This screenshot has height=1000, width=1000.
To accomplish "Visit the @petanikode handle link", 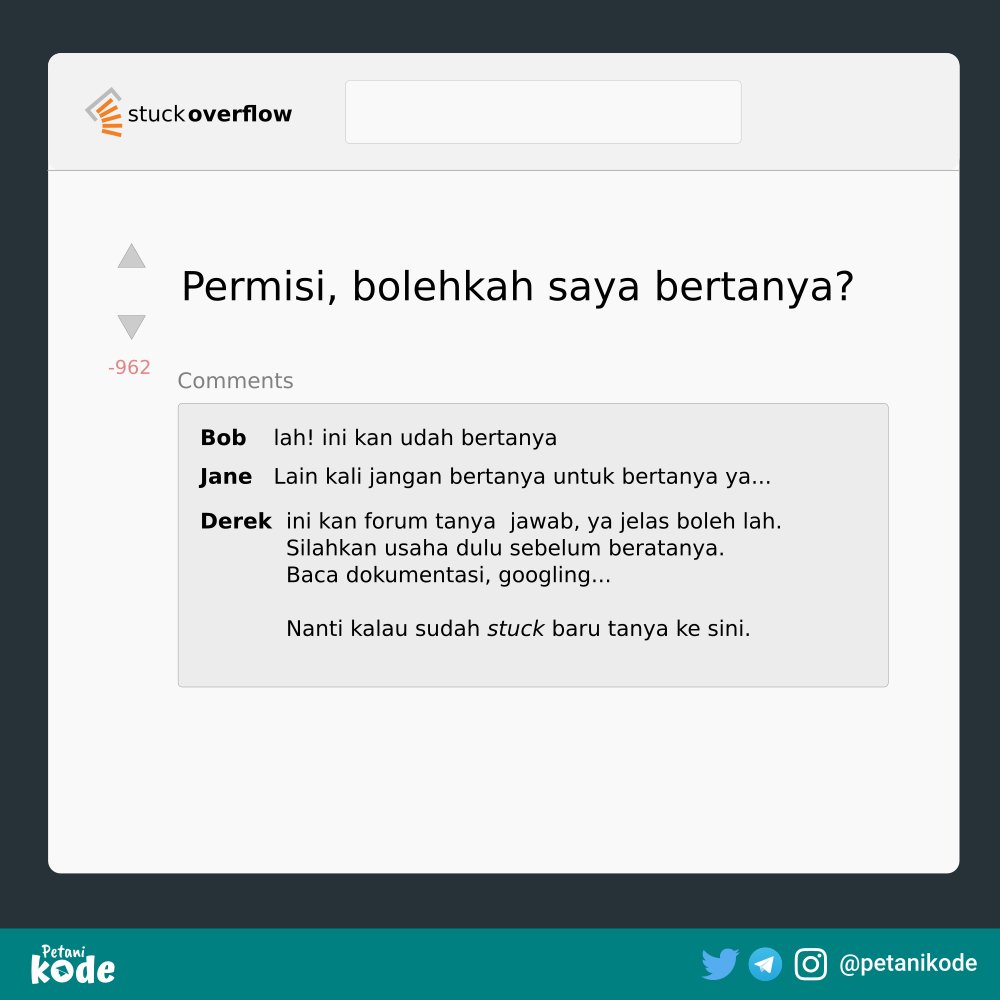I will tap(908, 963).
